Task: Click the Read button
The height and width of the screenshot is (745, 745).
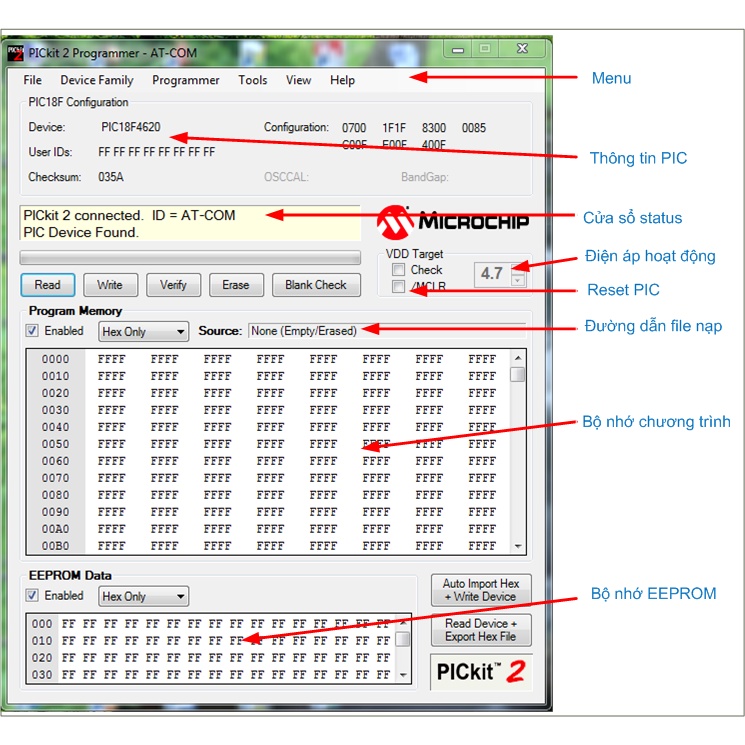Action: pyautogui.click(x=47, y=285)
